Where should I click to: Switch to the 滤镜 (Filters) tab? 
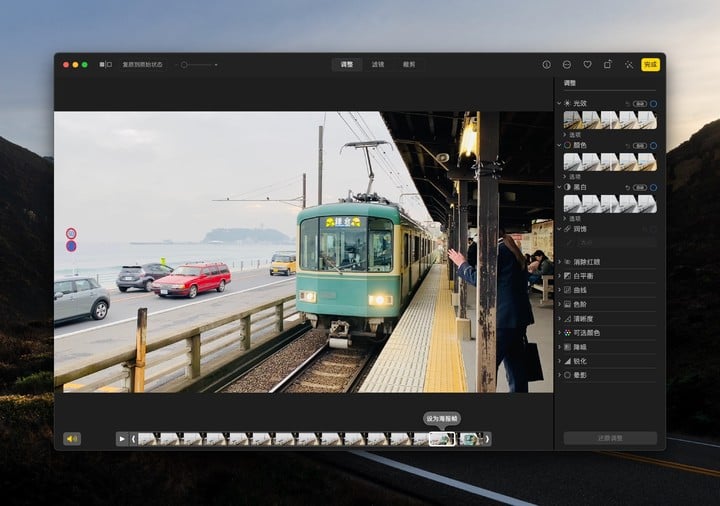[x=377, y=64]
